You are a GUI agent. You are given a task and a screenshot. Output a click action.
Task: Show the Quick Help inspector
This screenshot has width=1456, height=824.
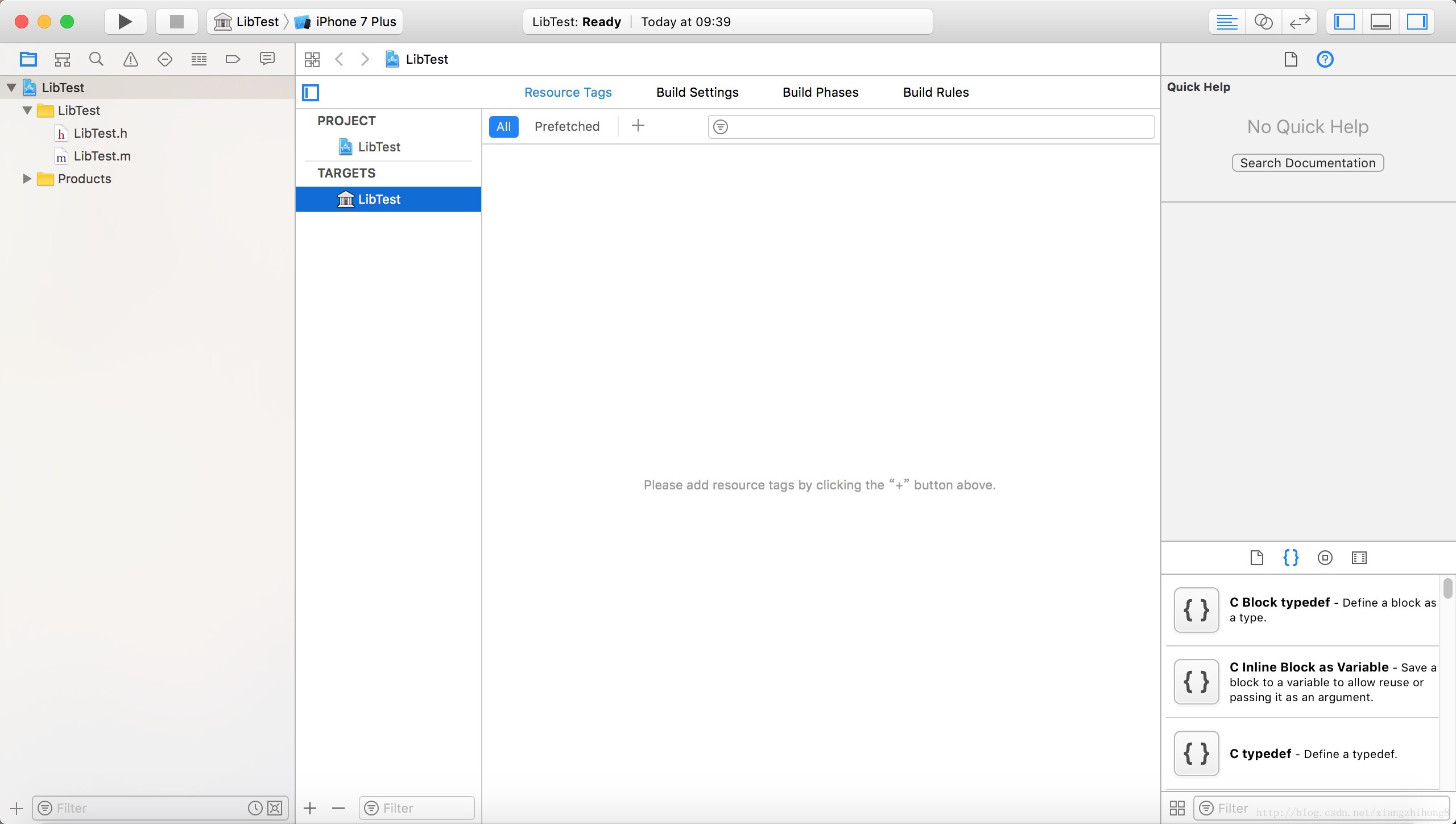(x=1325, y=59)
